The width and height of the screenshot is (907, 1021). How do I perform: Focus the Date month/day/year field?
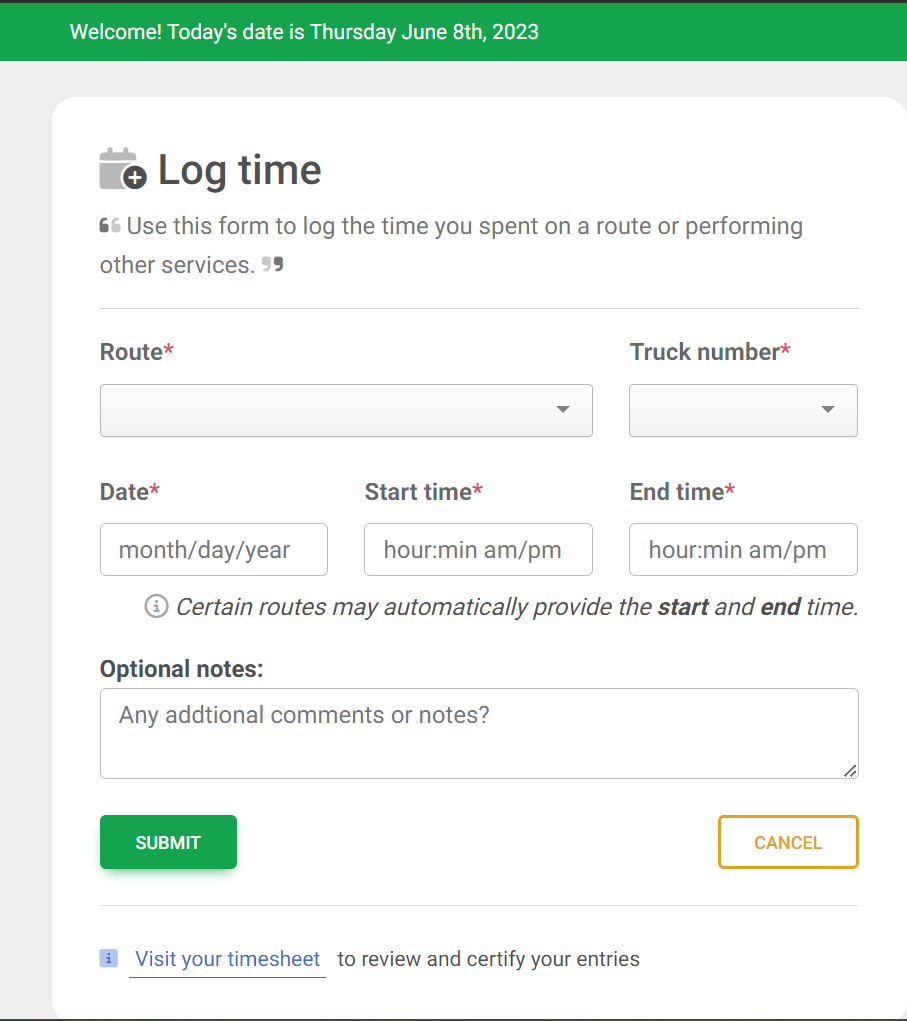(214, 549)
